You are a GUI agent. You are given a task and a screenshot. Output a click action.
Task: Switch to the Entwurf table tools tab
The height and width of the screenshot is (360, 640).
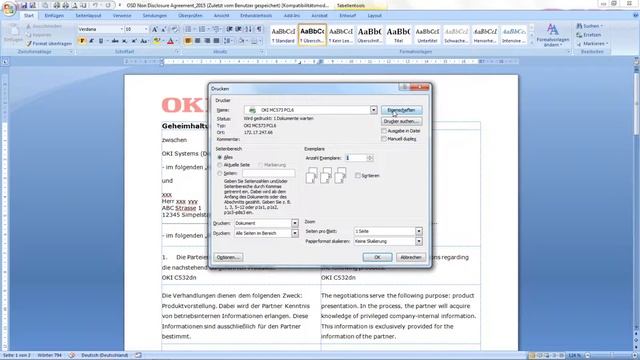pos(347,16)
